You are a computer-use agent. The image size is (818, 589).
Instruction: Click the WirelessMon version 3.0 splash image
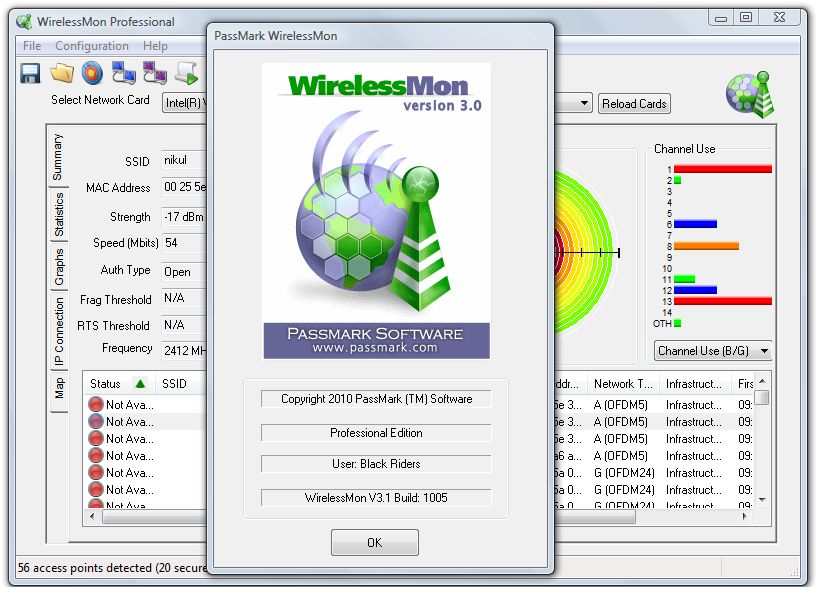click(x=376, y=211)
